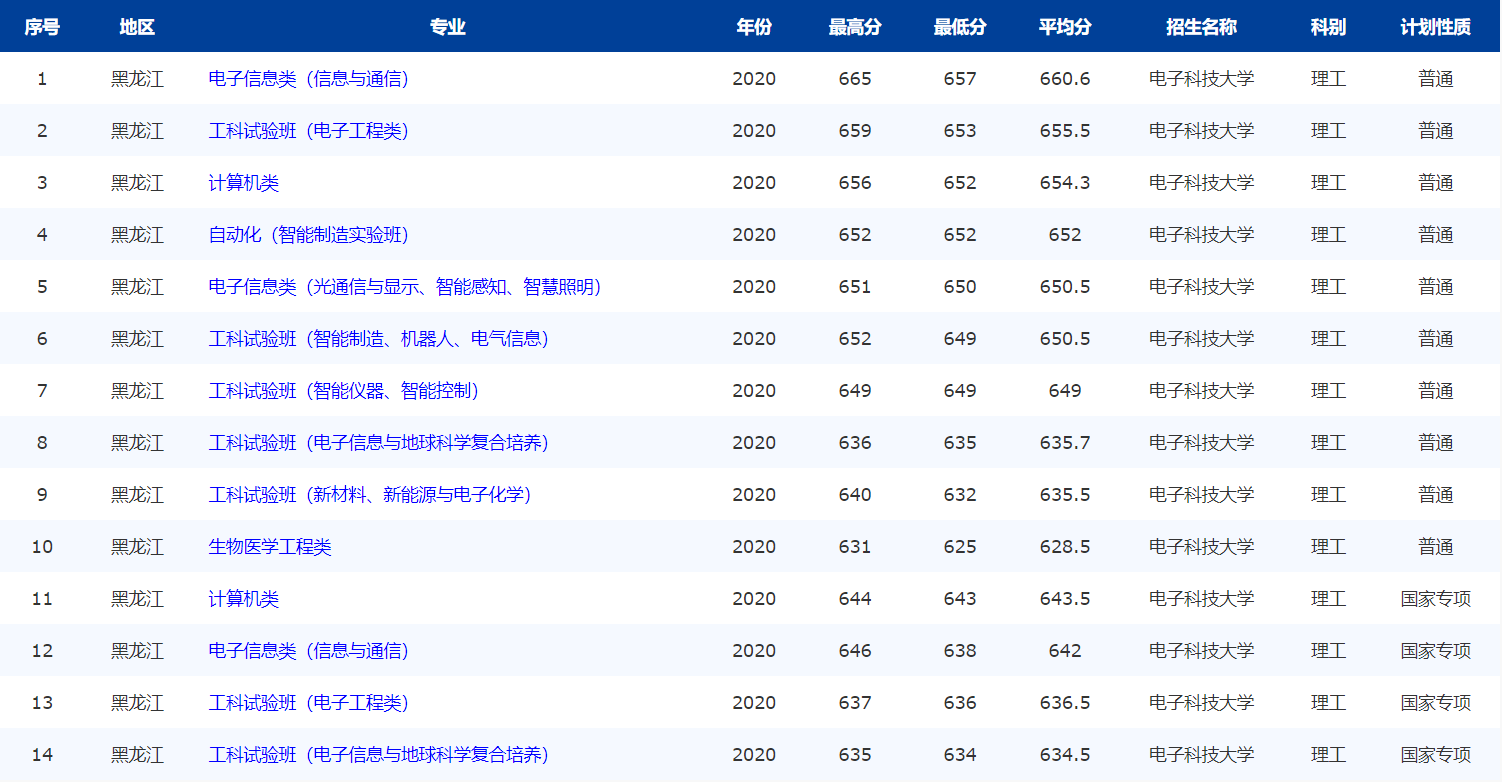Click year 2020 in row 6
The height and width of the screenshot is (782, 1502).
[x=754, y=338]
